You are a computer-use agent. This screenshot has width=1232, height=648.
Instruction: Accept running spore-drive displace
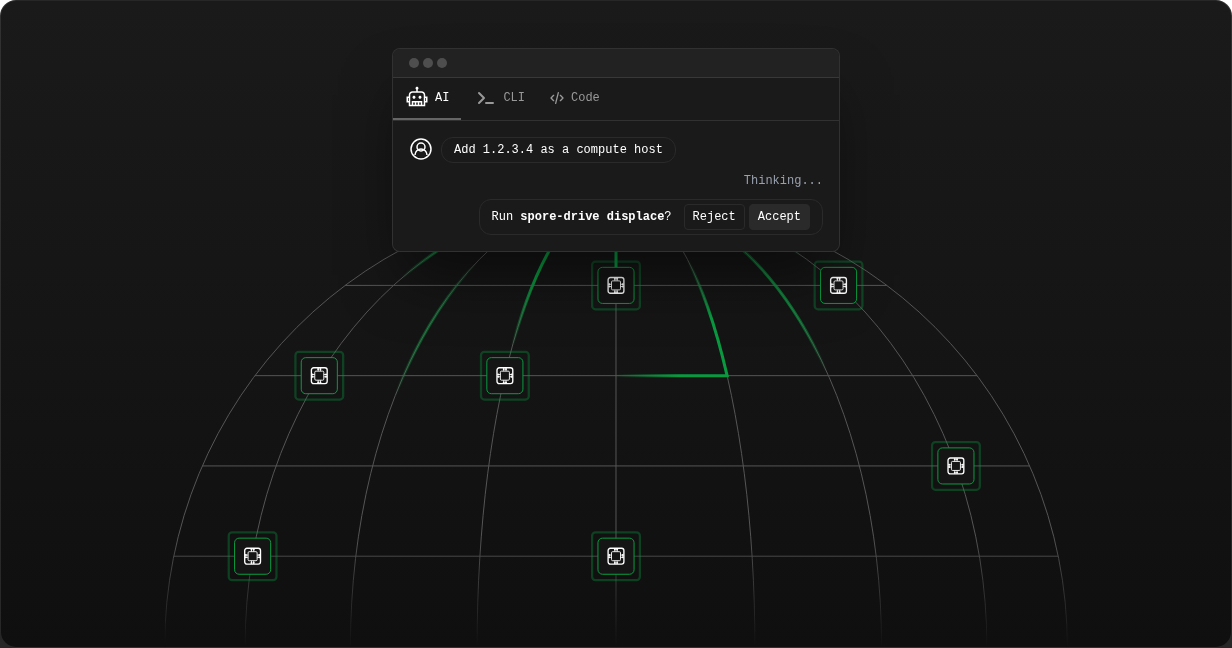[x=779, y=216]
